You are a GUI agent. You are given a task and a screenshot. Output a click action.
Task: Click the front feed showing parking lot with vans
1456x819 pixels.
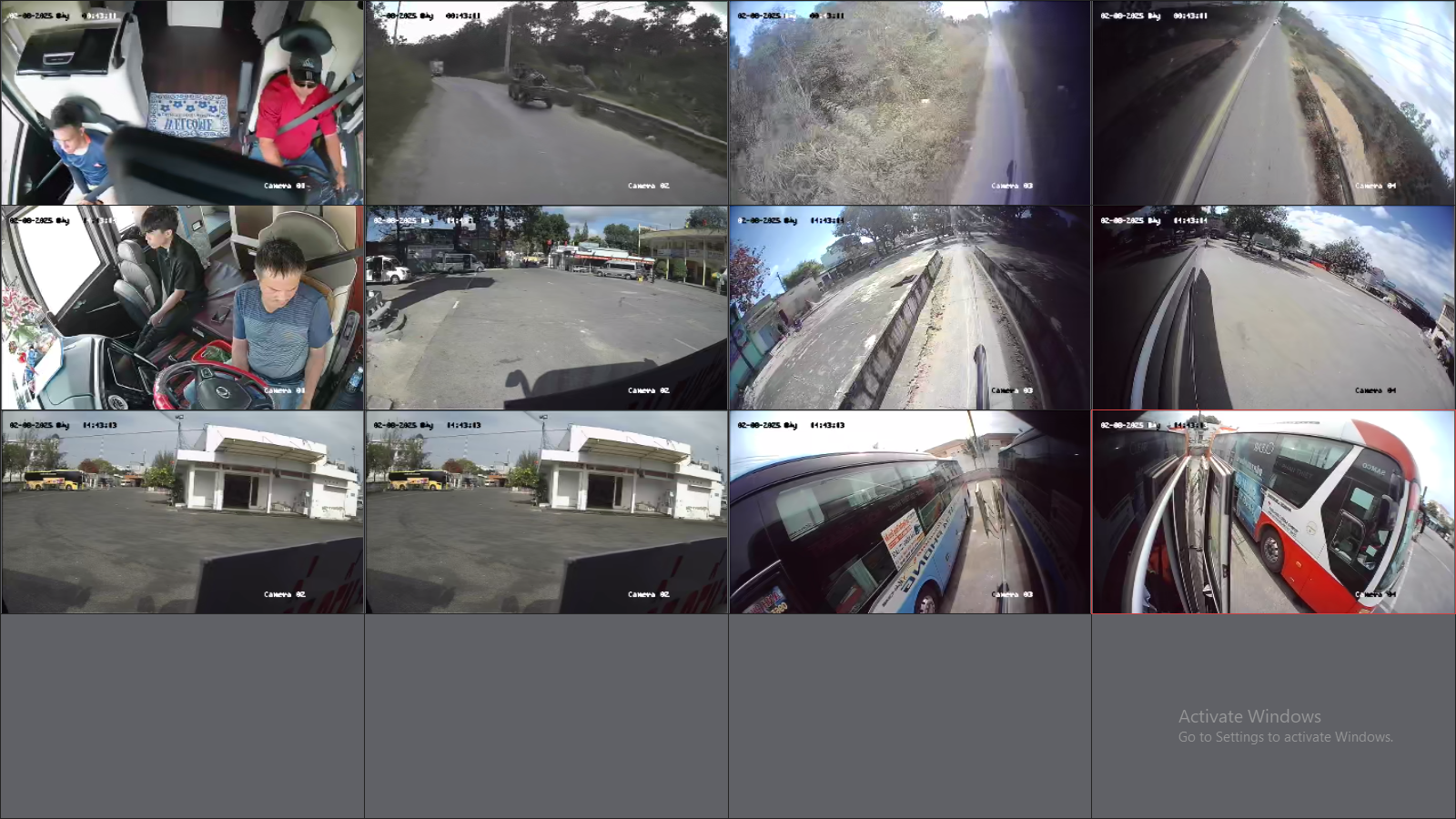pos(546,308)
